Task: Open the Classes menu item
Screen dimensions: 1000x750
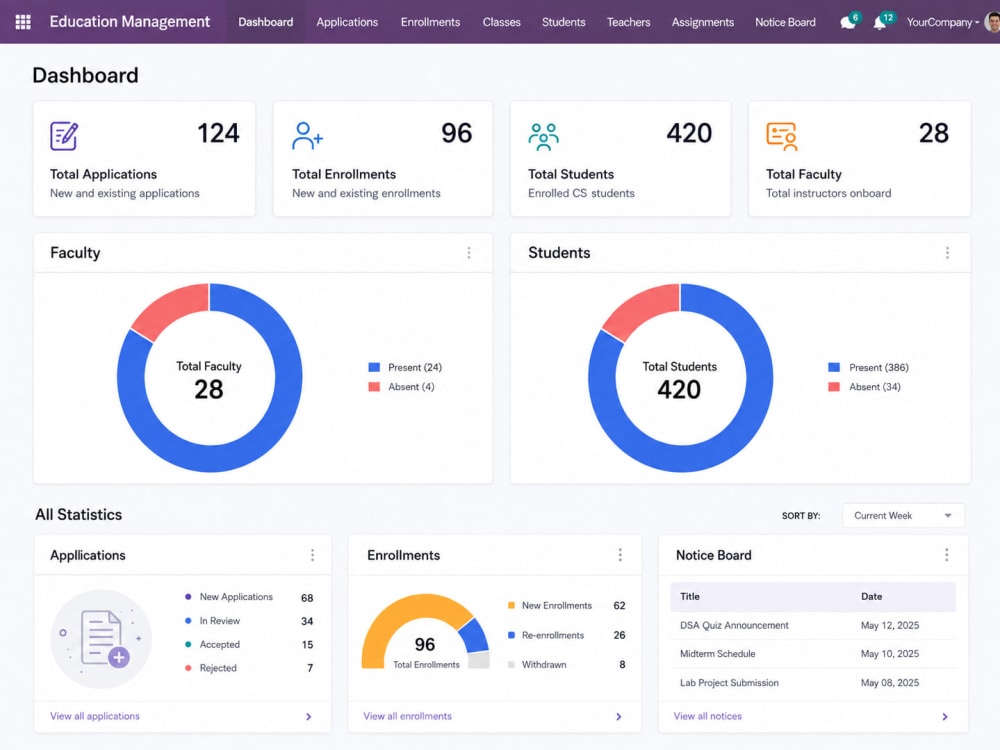Action: (501, 22)
